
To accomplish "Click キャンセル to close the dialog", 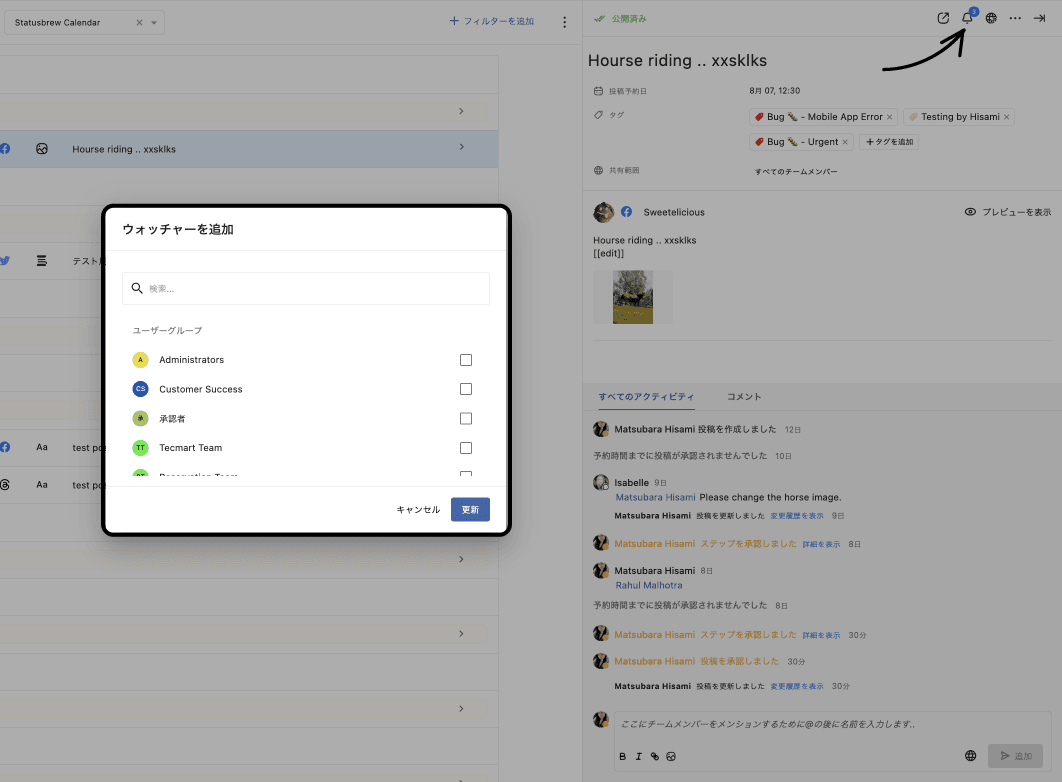I will [418, 509].
